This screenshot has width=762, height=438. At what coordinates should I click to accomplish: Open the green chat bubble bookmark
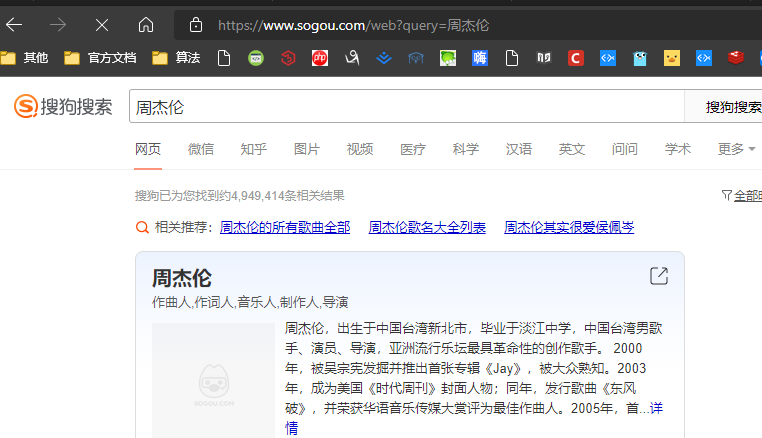(448, 58)
